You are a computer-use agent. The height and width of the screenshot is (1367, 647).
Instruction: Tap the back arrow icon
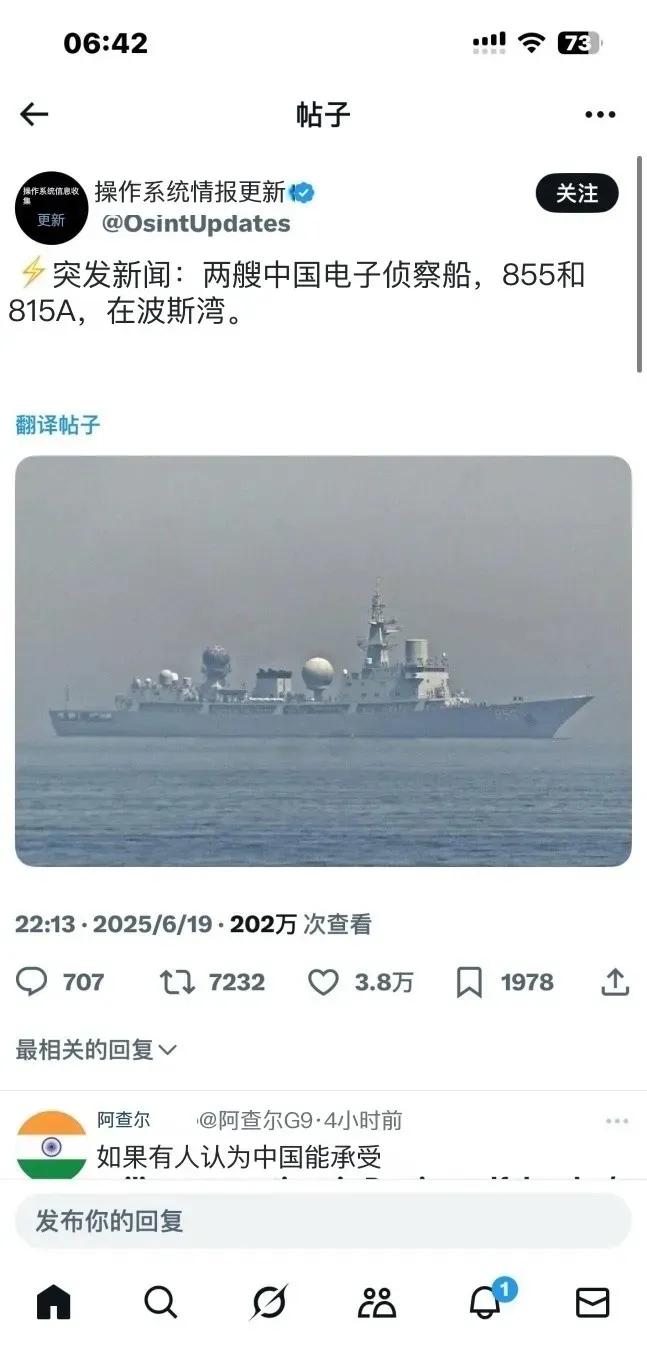pos(34,115)
